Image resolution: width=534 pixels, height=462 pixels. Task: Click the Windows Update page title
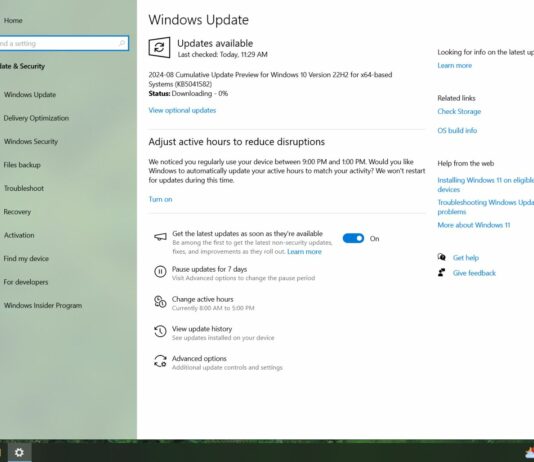point(198,20)
